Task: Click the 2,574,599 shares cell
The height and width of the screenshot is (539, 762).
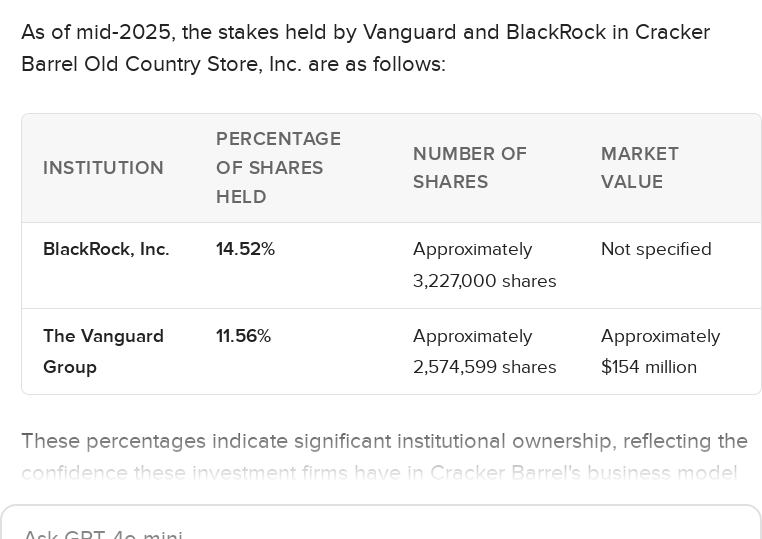Action: (x=484, y=352)
